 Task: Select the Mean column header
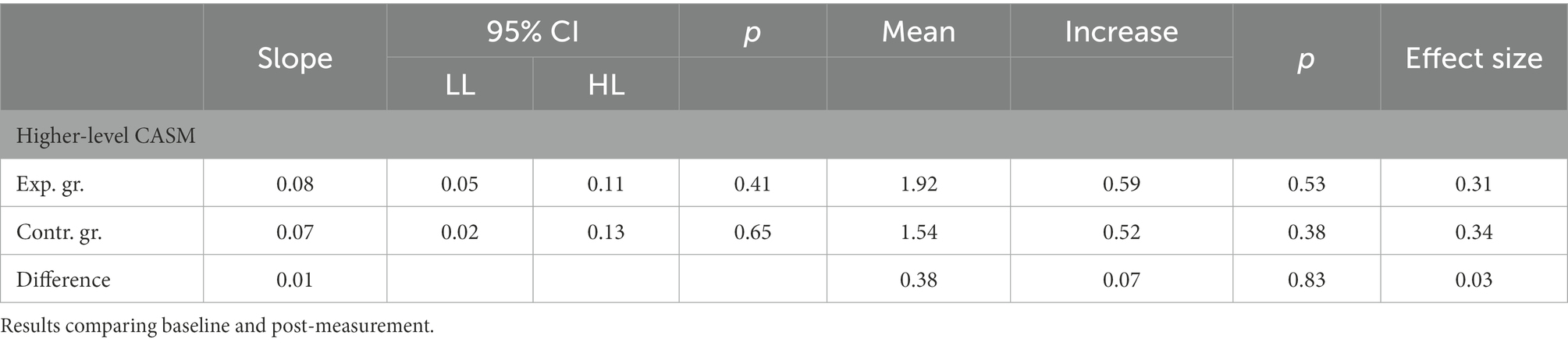pyautogui.click(x=918, y=31)
